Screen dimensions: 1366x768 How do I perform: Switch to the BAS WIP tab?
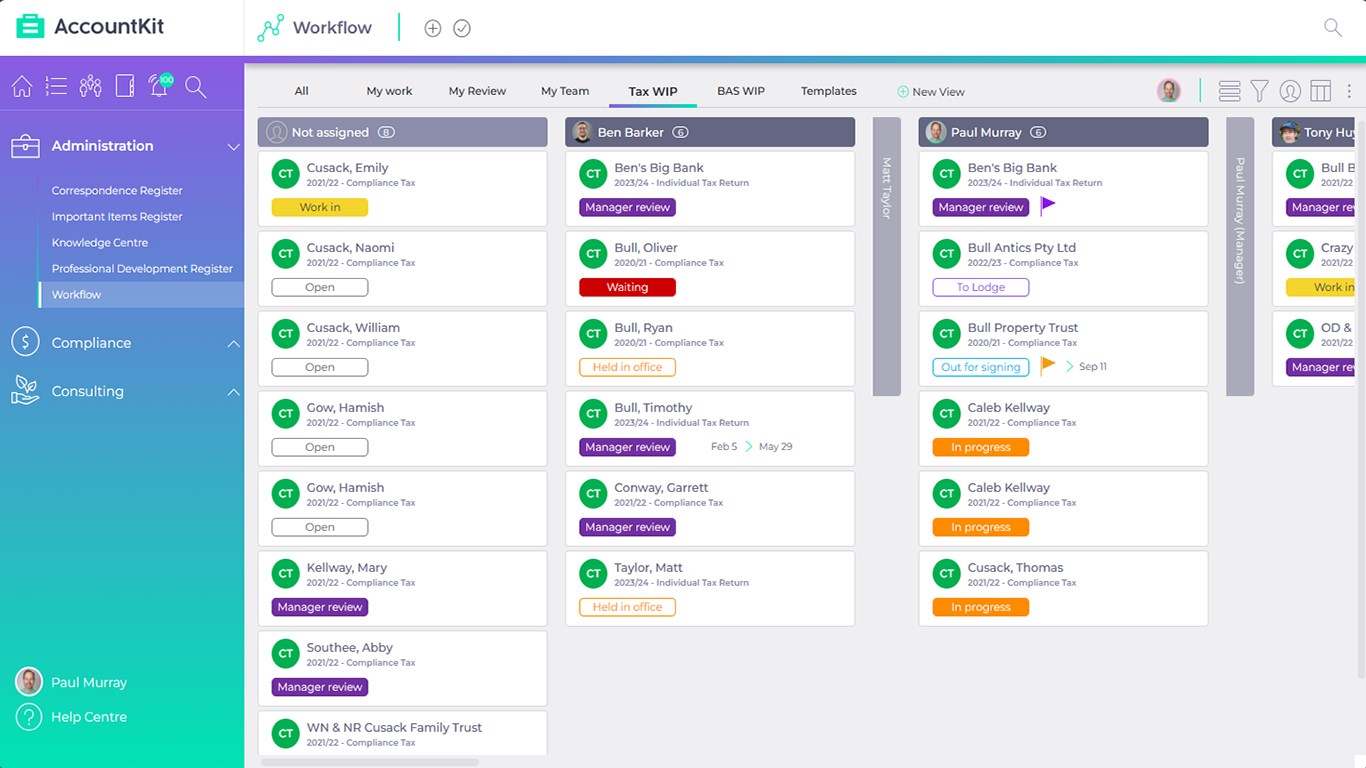(x=741, y=91)
